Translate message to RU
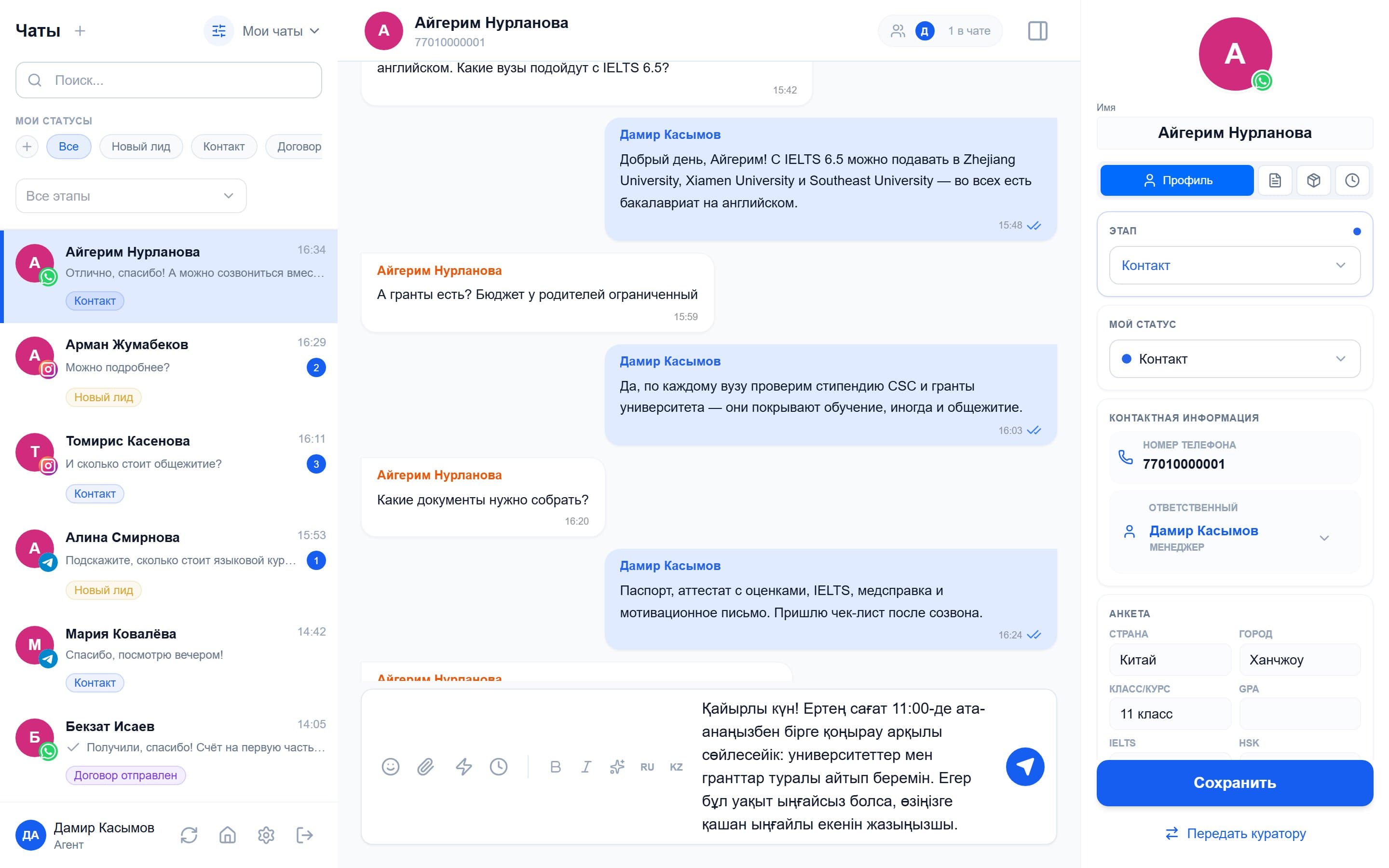The height and width of the screenshot is (868, 1389). (647, 767)
